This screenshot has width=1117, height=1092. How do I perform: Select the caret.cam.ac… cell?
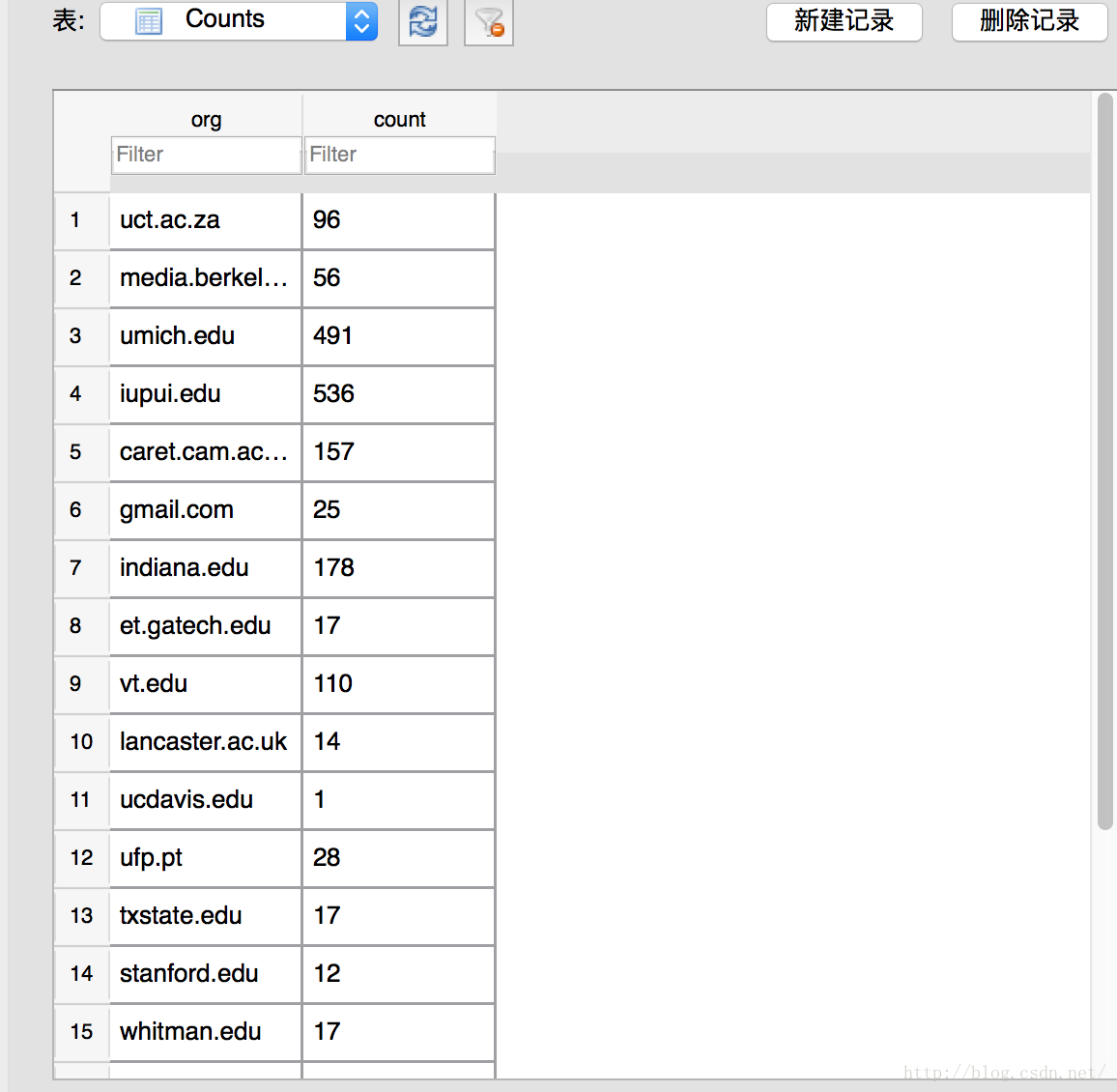(x=206, y=452)
